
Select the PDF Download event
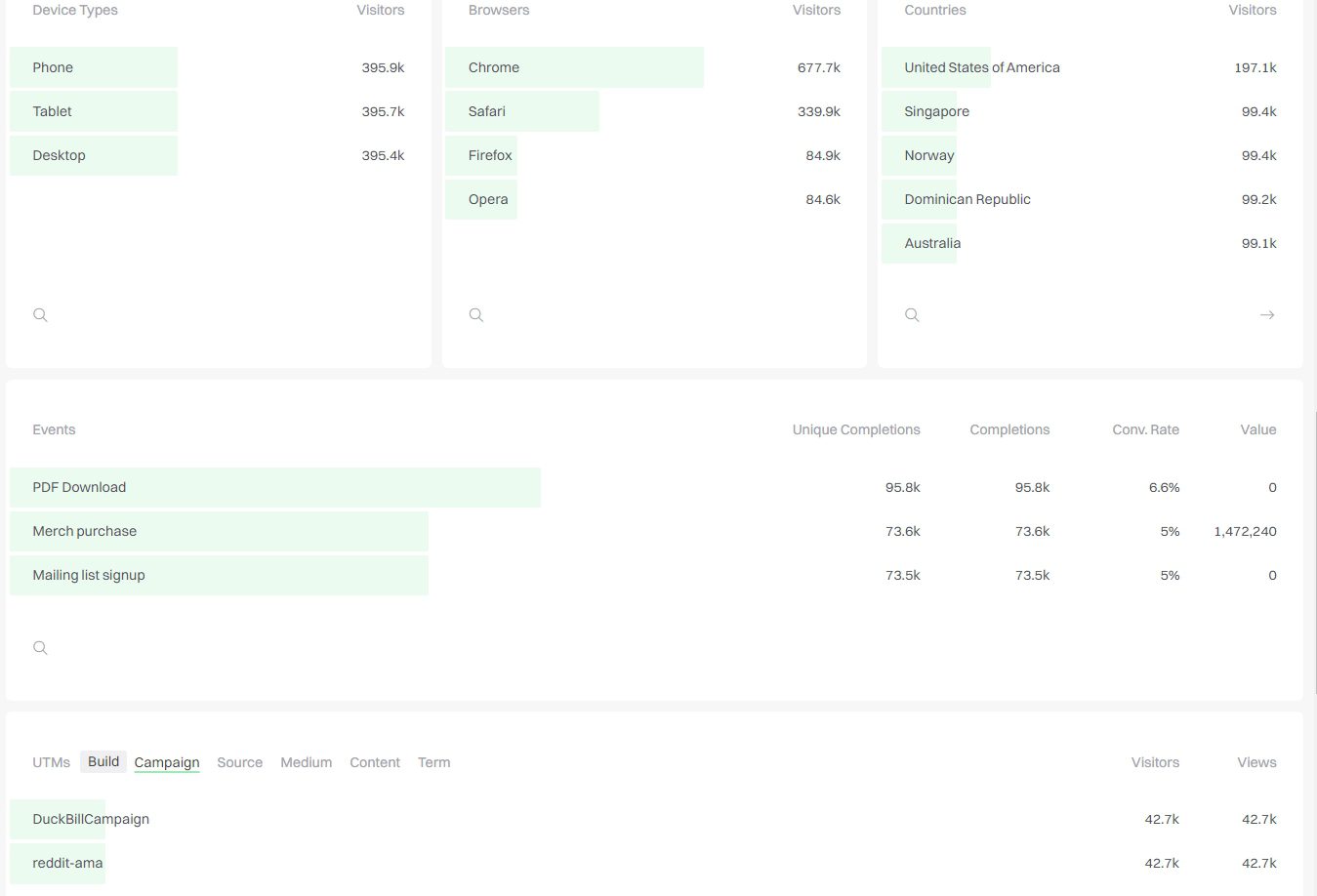tap(654, 487)
